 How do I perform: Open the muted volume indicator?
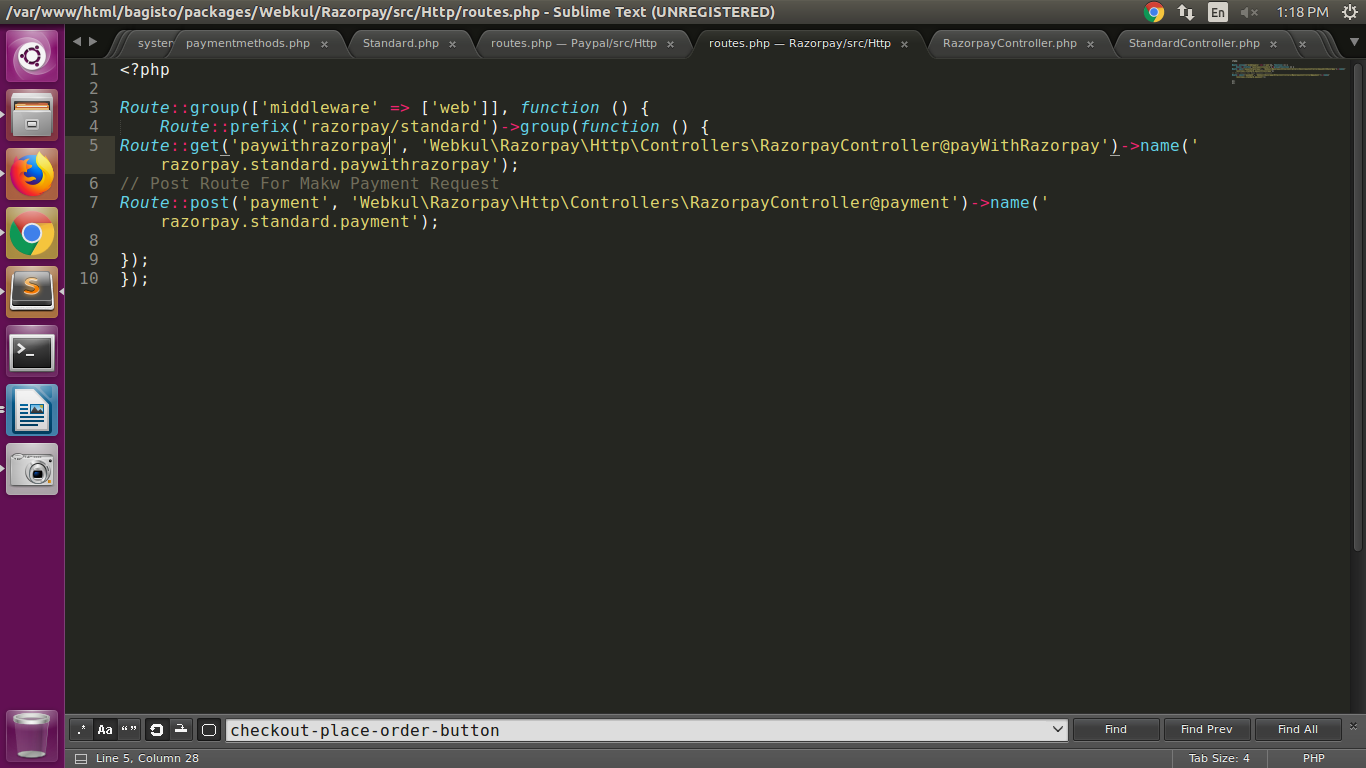(x=1249, y=12)
